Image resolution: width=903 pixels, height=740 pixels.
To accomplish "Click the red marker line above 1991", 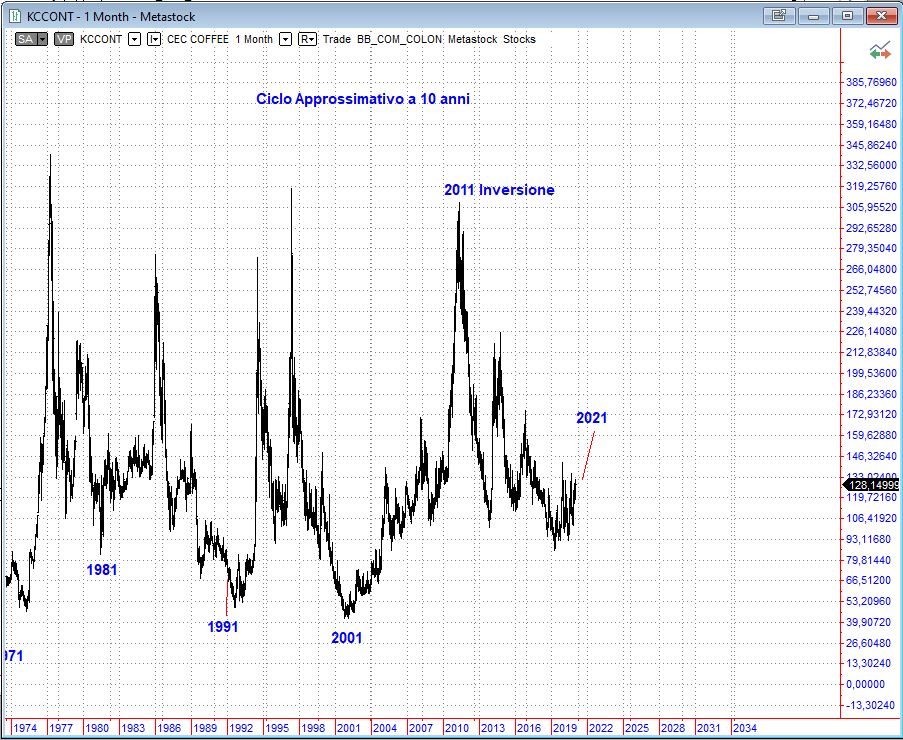I will [226, 596].
